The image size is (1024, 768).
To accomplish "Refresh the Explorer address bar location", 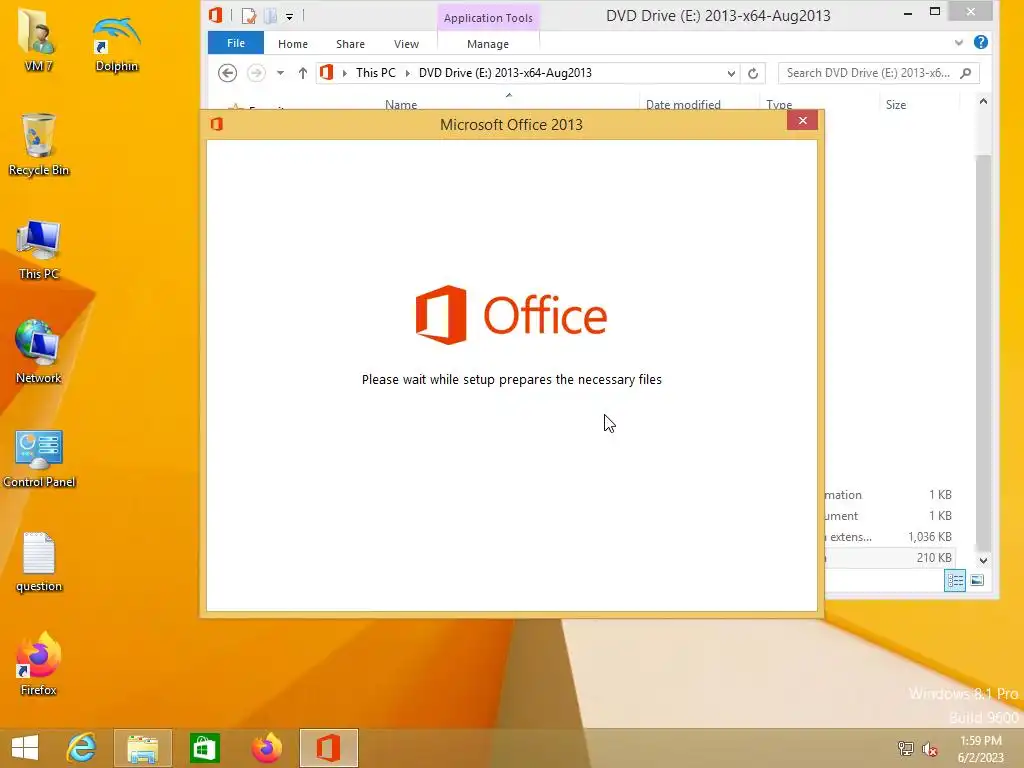I will pos(753,73).
